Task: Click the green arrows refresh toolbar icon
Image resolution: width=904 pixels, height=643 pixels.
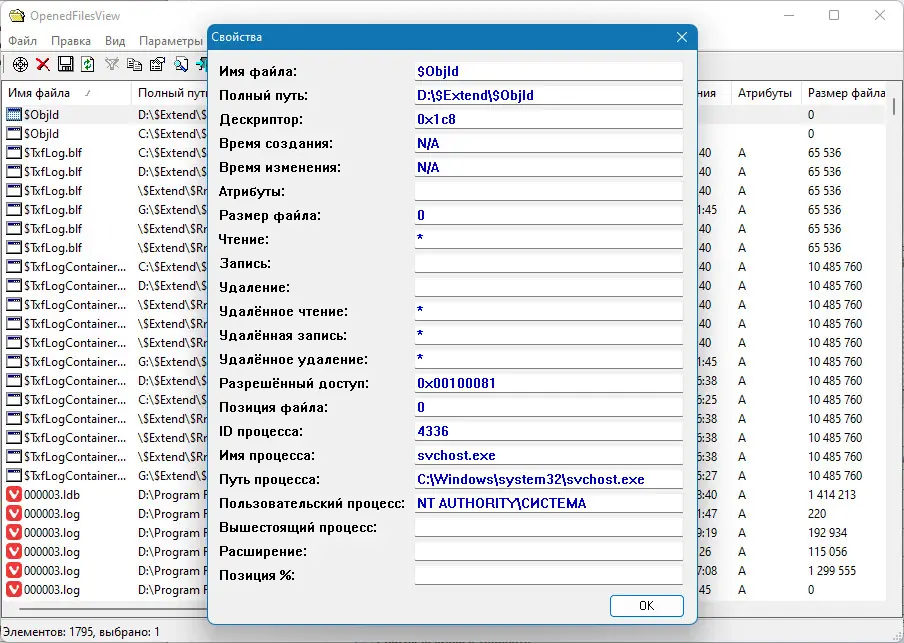Action: click(x=88, y=64)
